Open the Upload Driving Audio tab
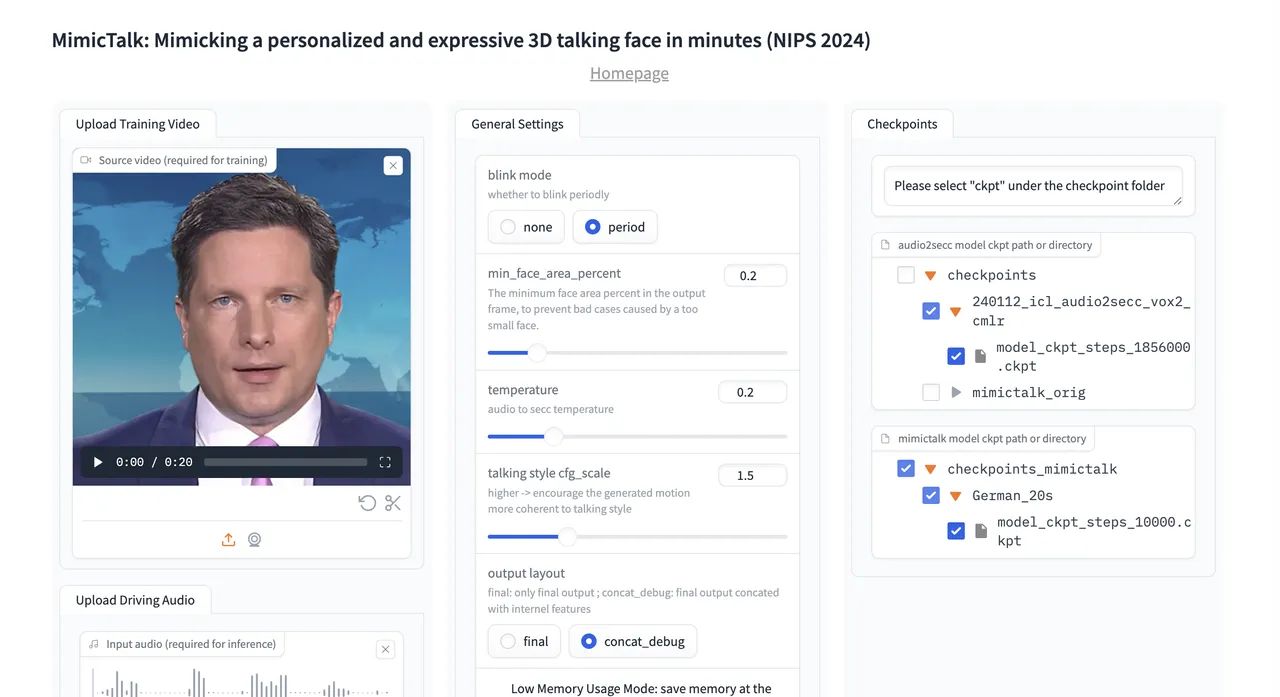Viewport: 1280px width, 697px height. click(x=135, y=600)
